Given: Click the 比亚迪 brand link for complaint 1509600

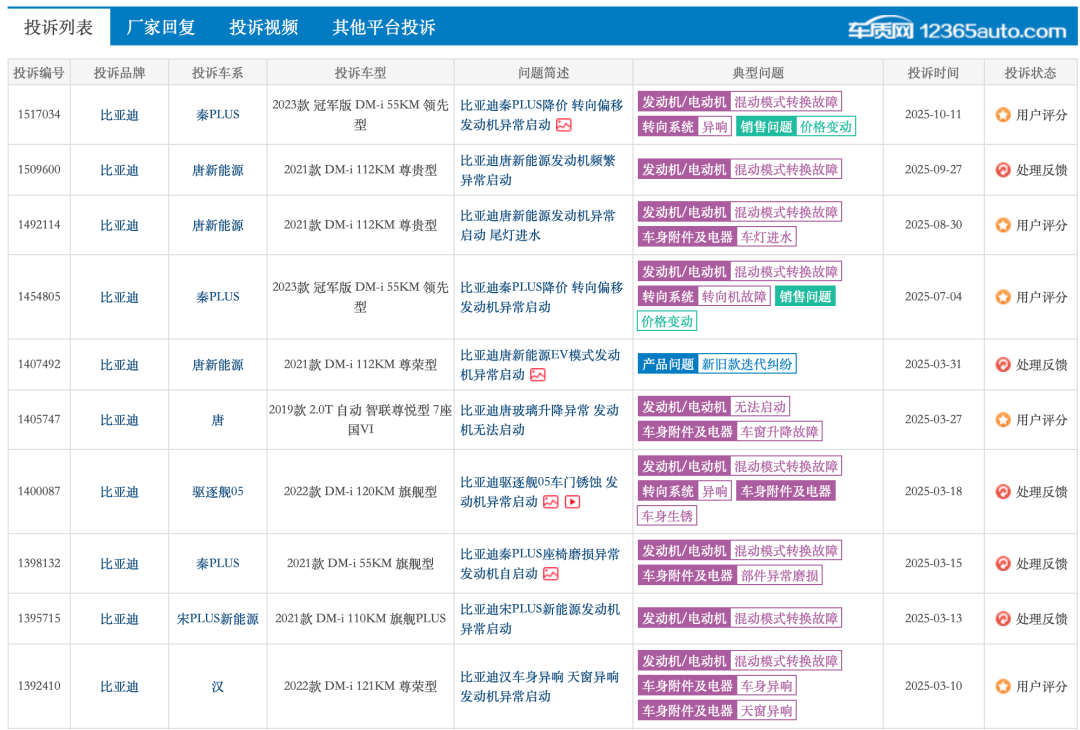Looking at the screenshot, I should (x=119, y=169).
